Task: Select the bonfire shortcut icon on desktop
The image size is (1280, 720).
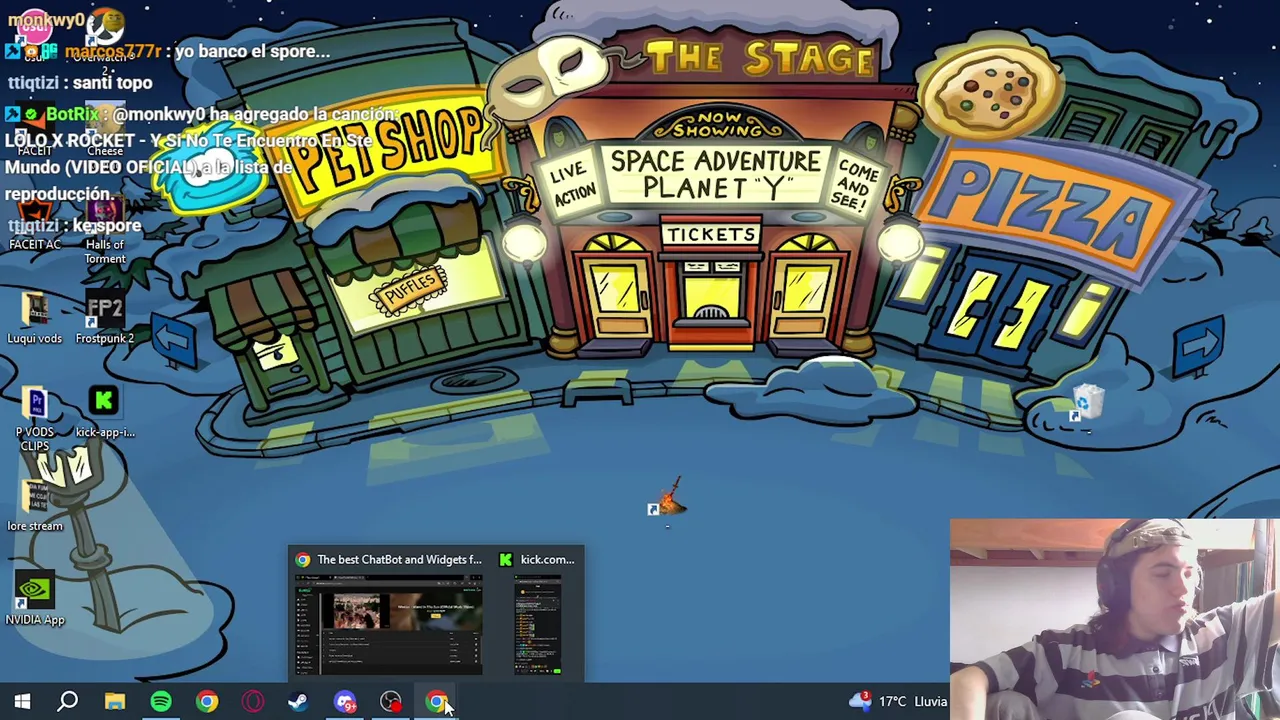Action: pos(667,497)
